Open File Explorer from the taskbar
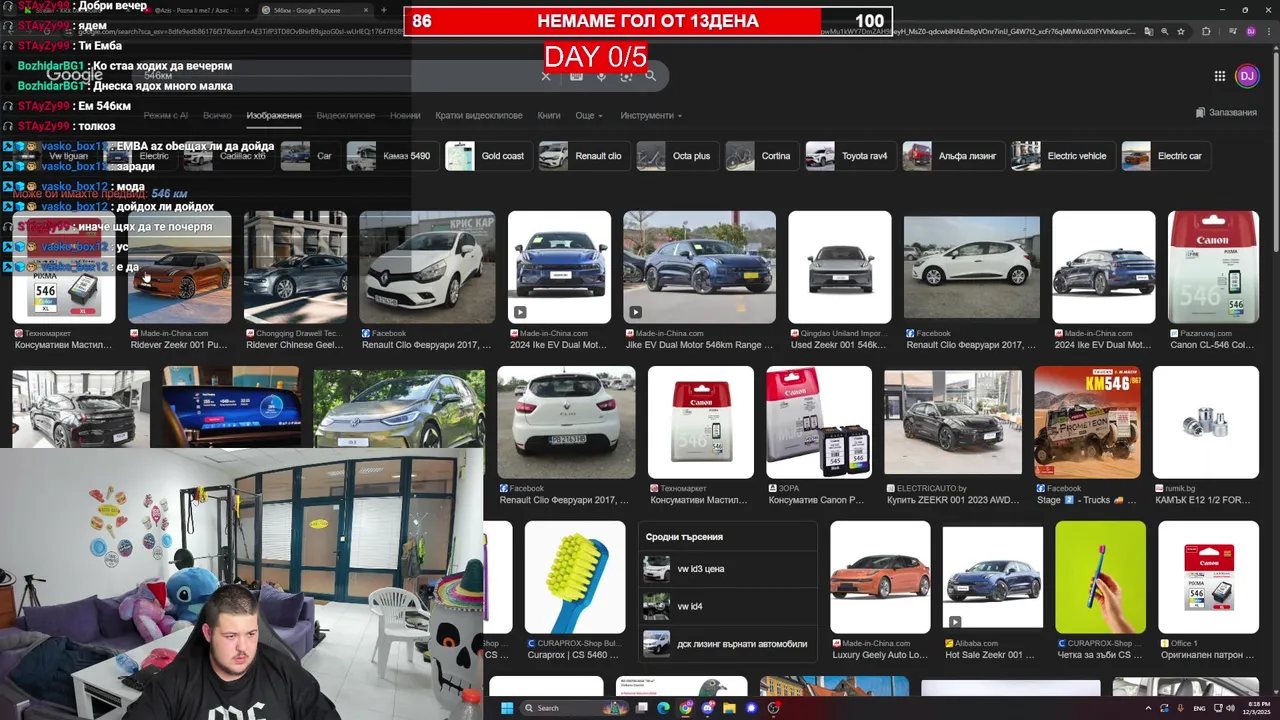1280x720 pixels. [730, 708]
